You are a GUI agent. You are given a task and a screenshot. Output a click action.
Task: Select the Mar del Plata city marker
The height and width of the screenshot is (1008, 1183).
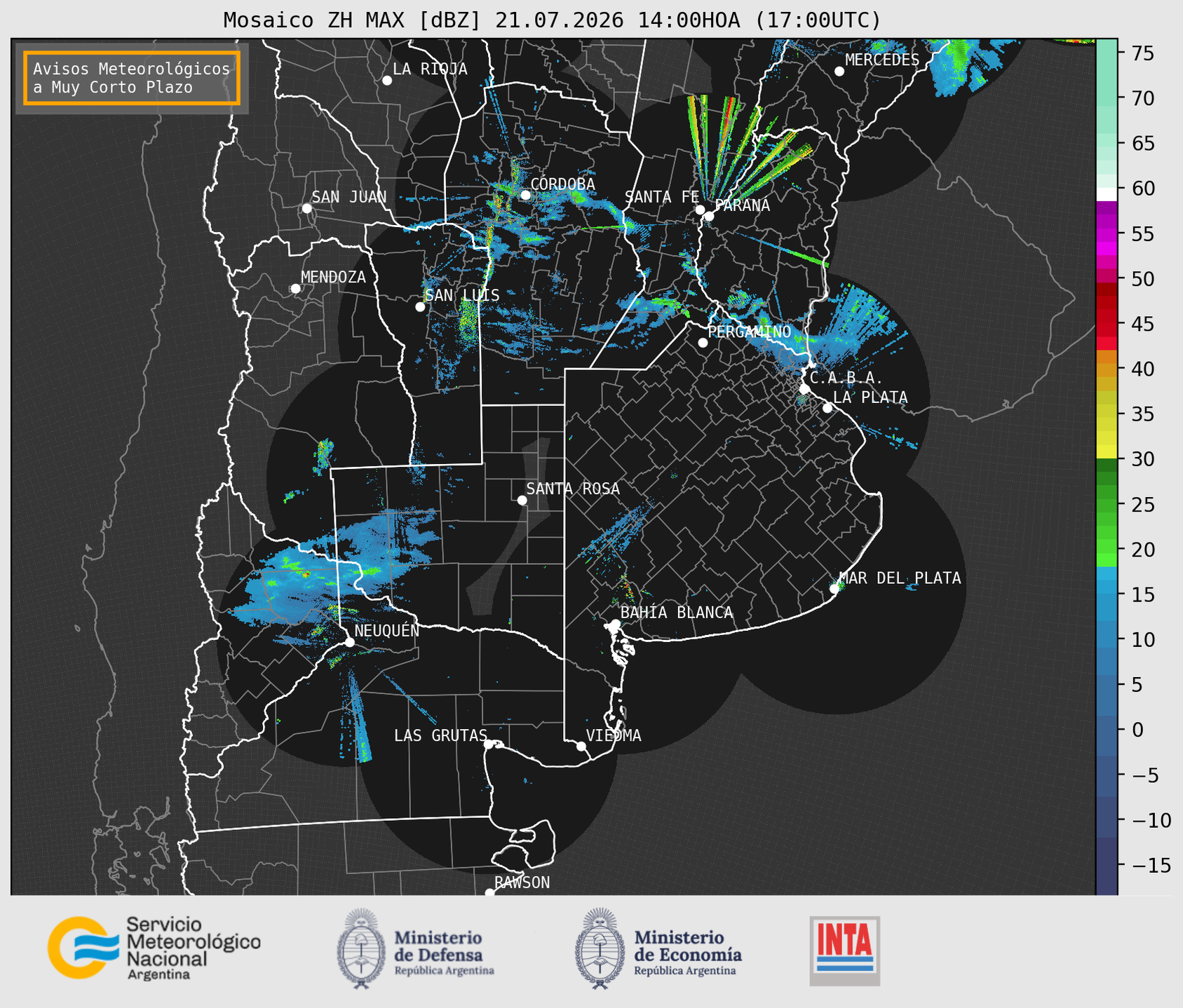coord(834,589)
